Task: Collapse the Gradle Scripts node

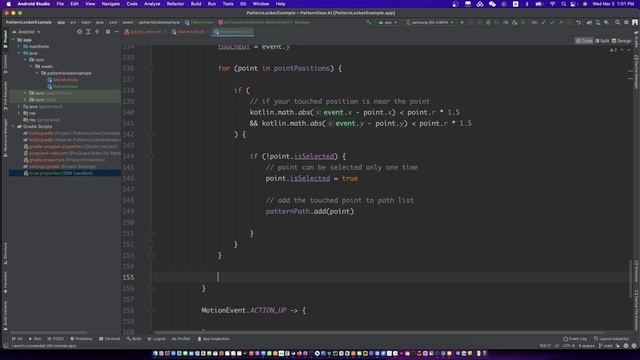Action: (13, 127)
